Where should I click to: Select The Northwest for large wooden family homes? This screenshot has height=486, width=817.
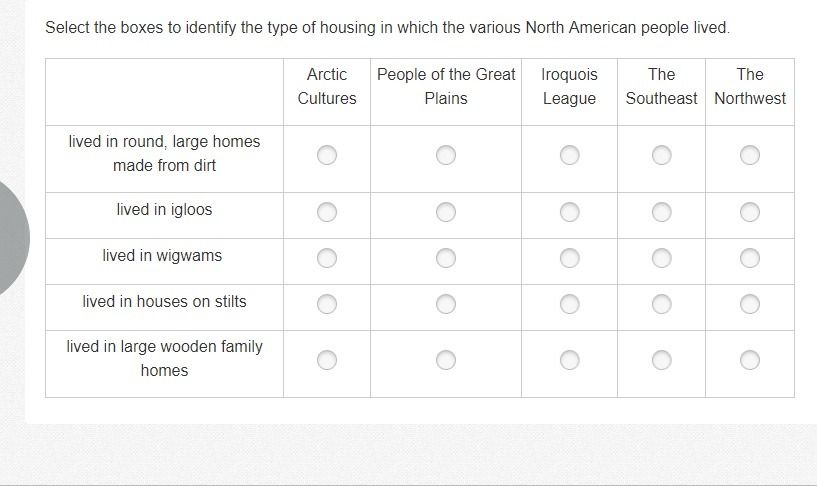click(x=750, y=360)
